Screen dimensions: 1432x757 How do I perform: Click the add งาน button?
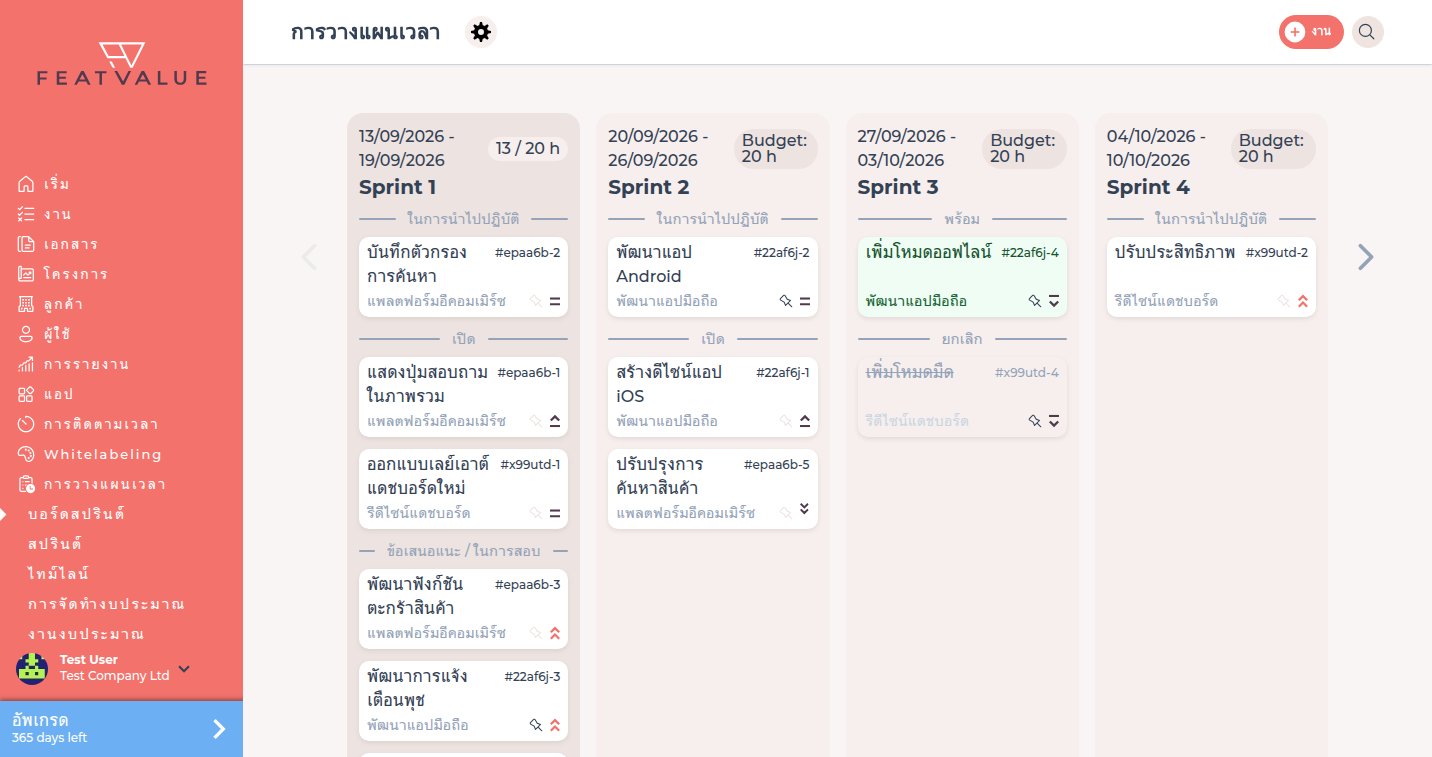tap(1311, 32)
